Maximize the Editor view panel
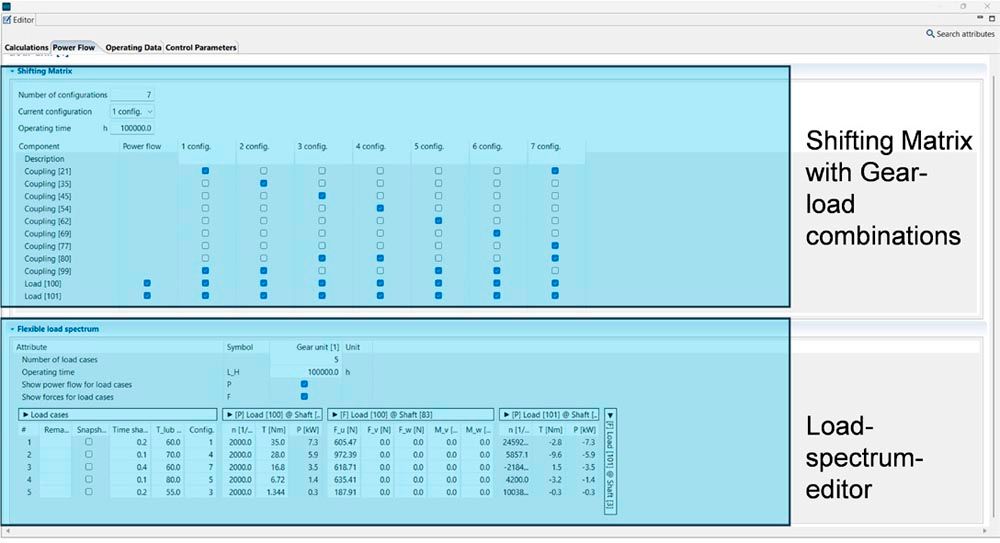This screenshot has height=543, width=1000. (992, 19)
